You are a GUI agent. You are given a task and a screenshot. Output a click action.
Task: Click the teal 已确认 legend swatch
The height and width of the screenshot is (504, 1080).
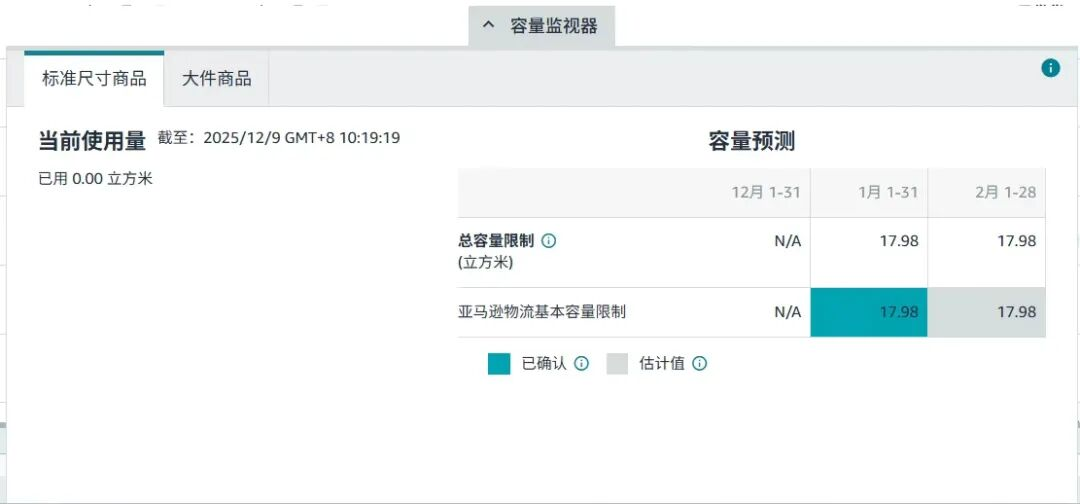tap(499, 364)
